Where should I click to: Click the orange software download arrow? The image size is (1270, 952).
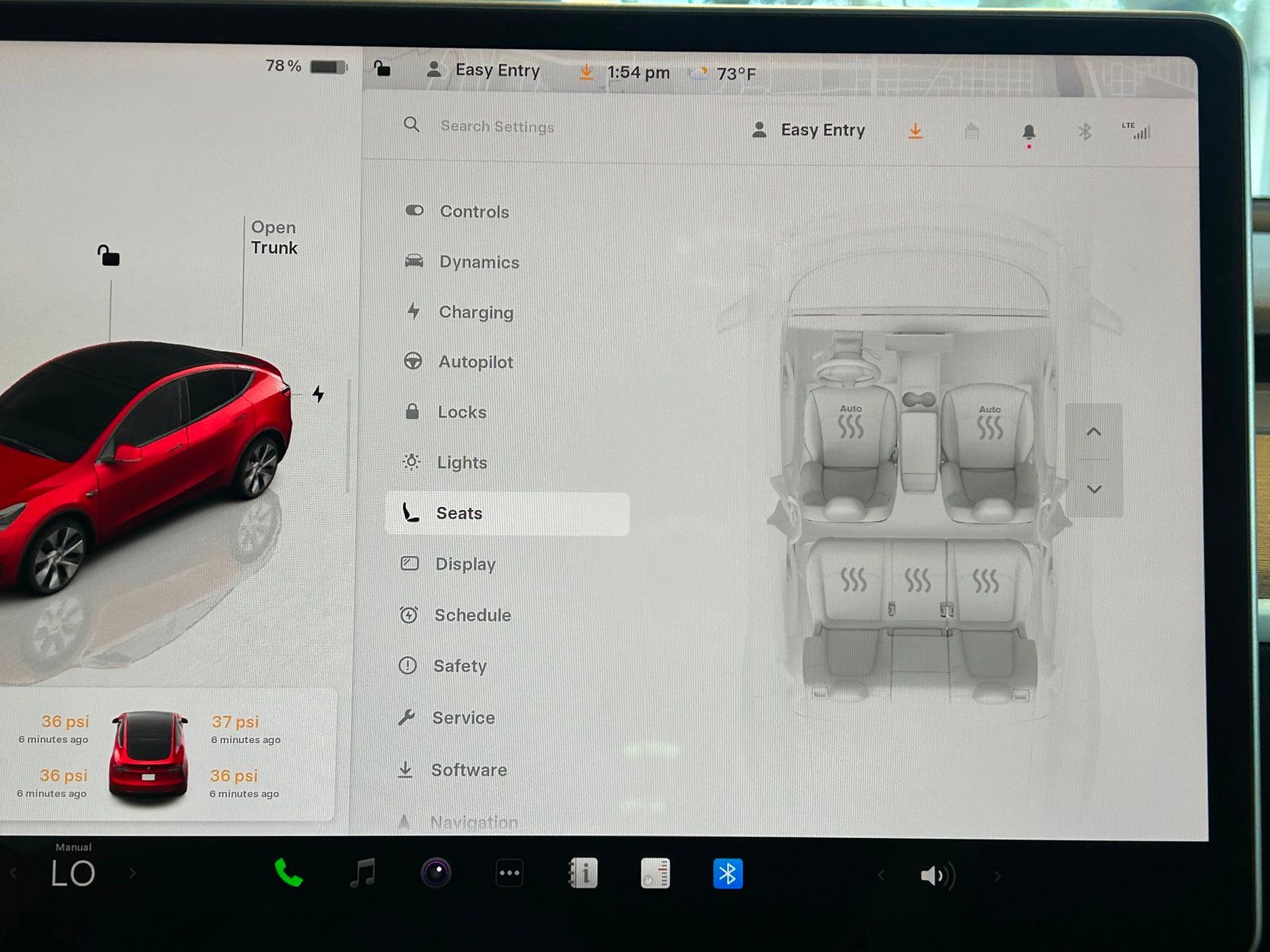pos(915,131)
